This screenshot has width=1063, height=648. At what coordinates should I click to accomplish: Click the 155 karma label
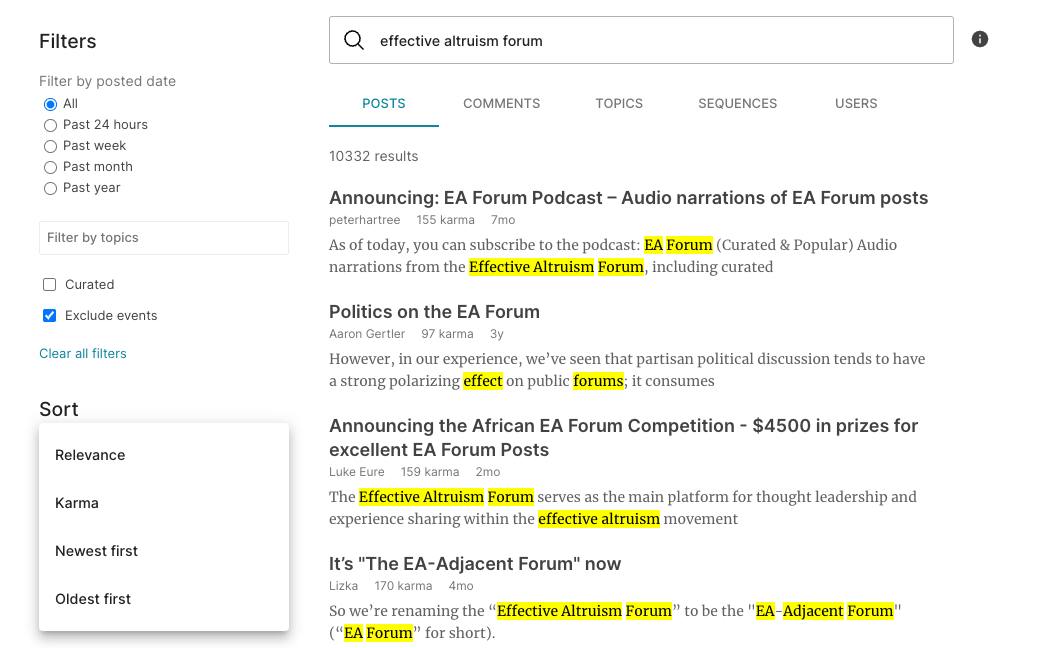click(x=445, y=220)
